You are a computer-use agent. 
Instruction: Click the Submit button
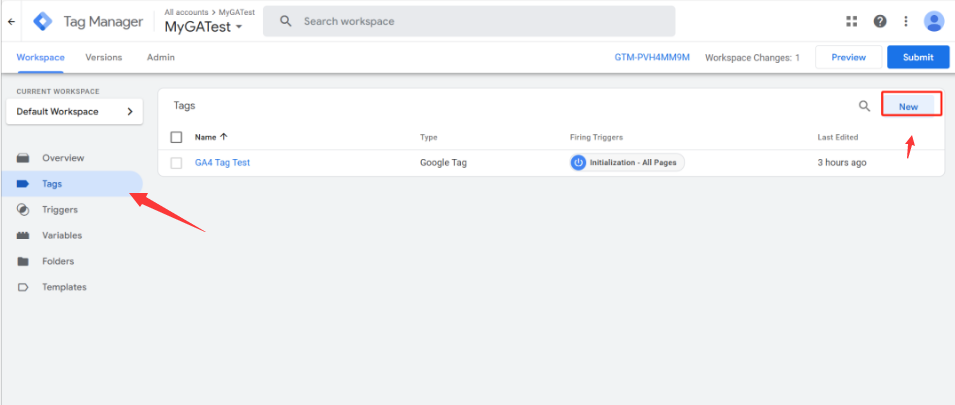tap(917, 57)
